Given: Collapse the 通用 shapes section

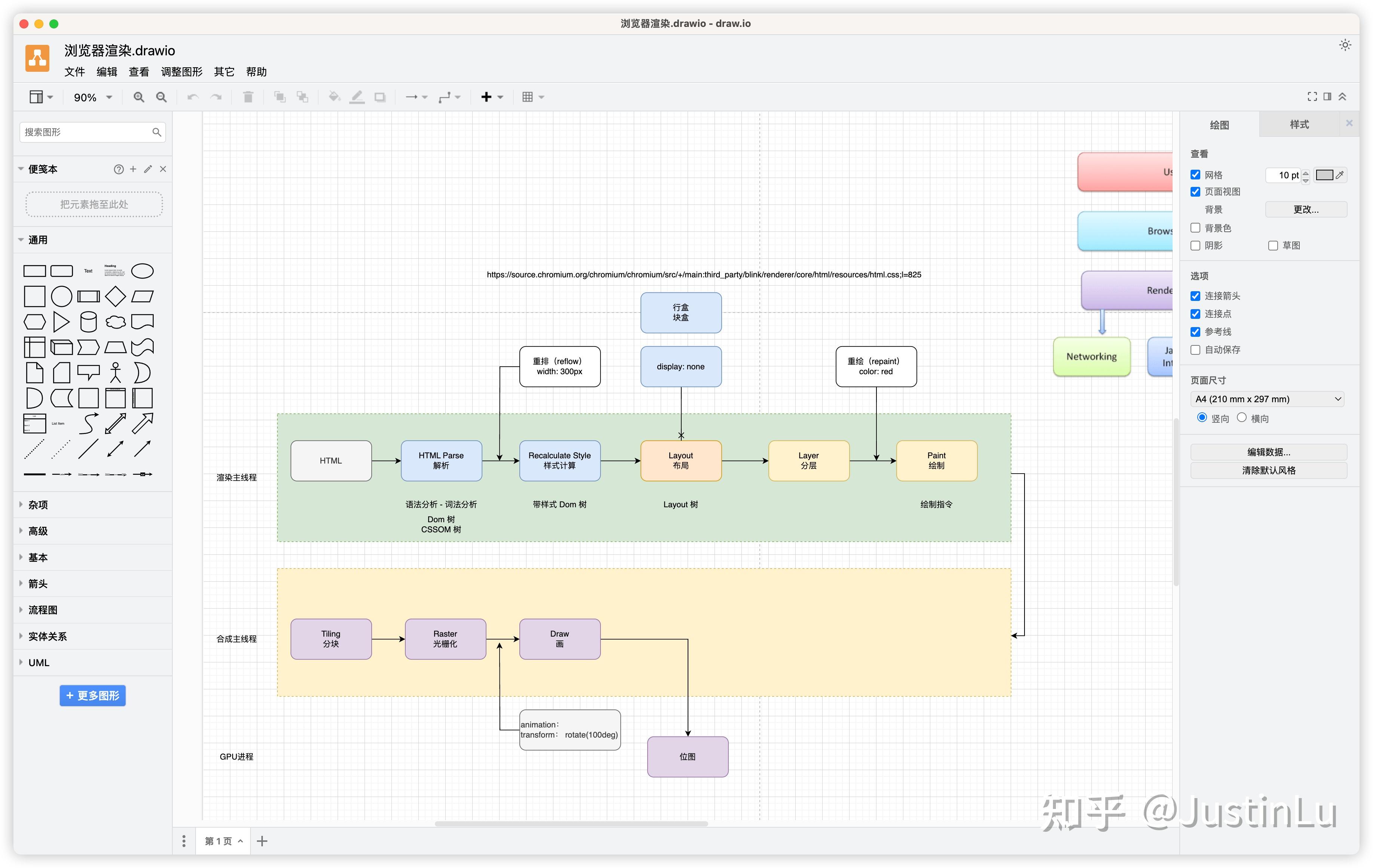Looking at the screenshot, I should pos(93,240).
